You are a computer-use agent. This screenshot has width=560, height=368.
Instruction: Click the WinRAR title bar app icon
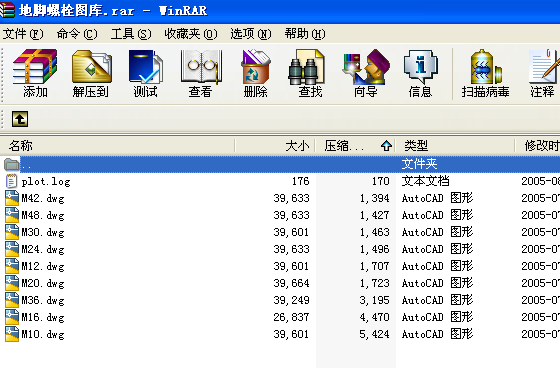[x=7, y=10]
